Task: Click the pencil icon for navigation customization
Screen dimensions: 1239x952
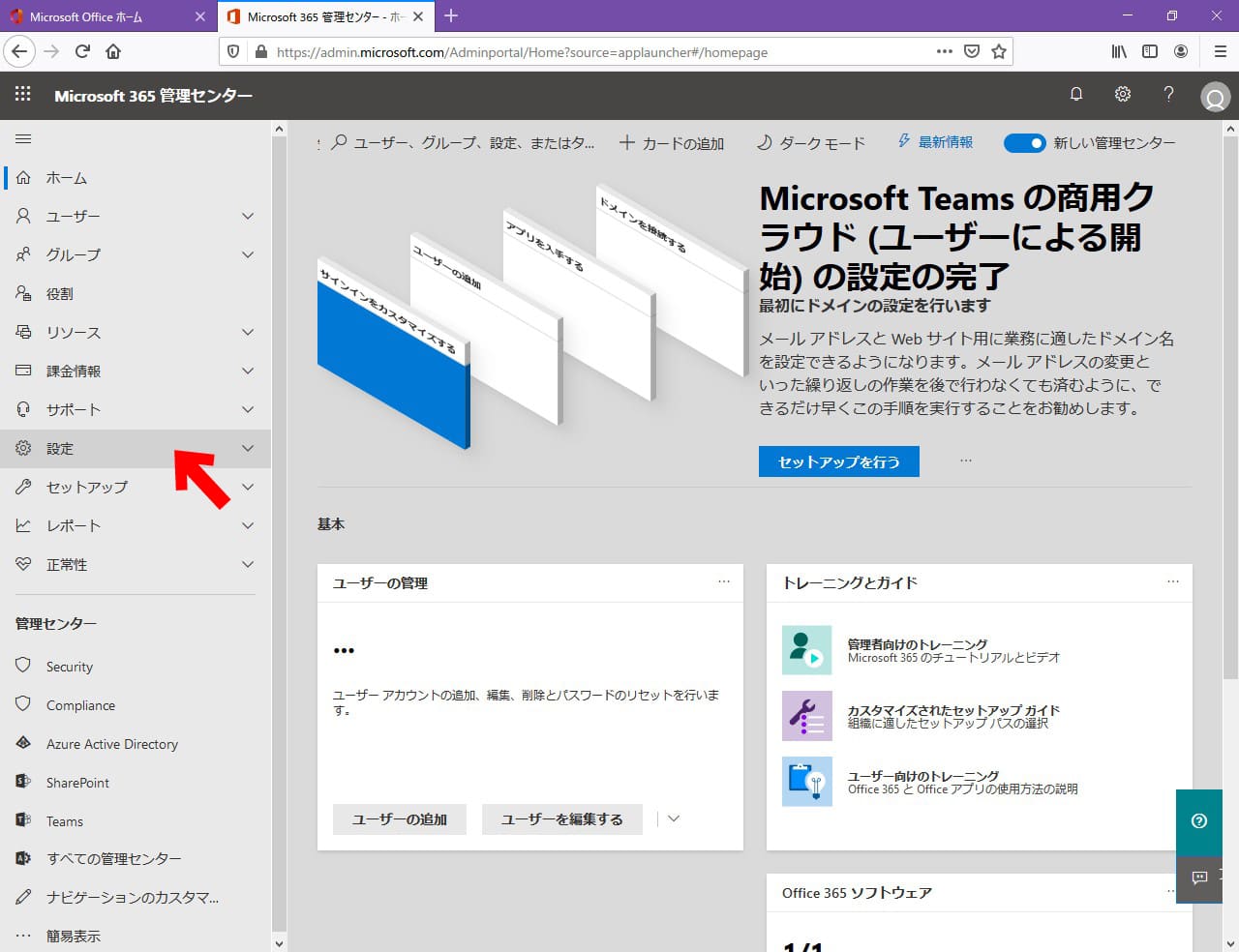Action: [23, 897]
